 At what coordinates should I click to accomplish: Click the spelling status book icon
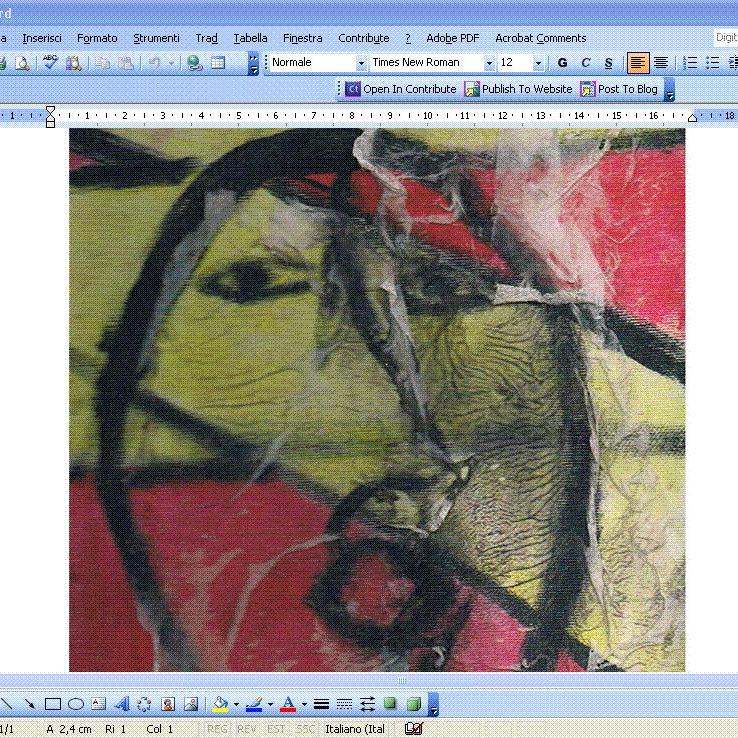(x=413, y=729)
